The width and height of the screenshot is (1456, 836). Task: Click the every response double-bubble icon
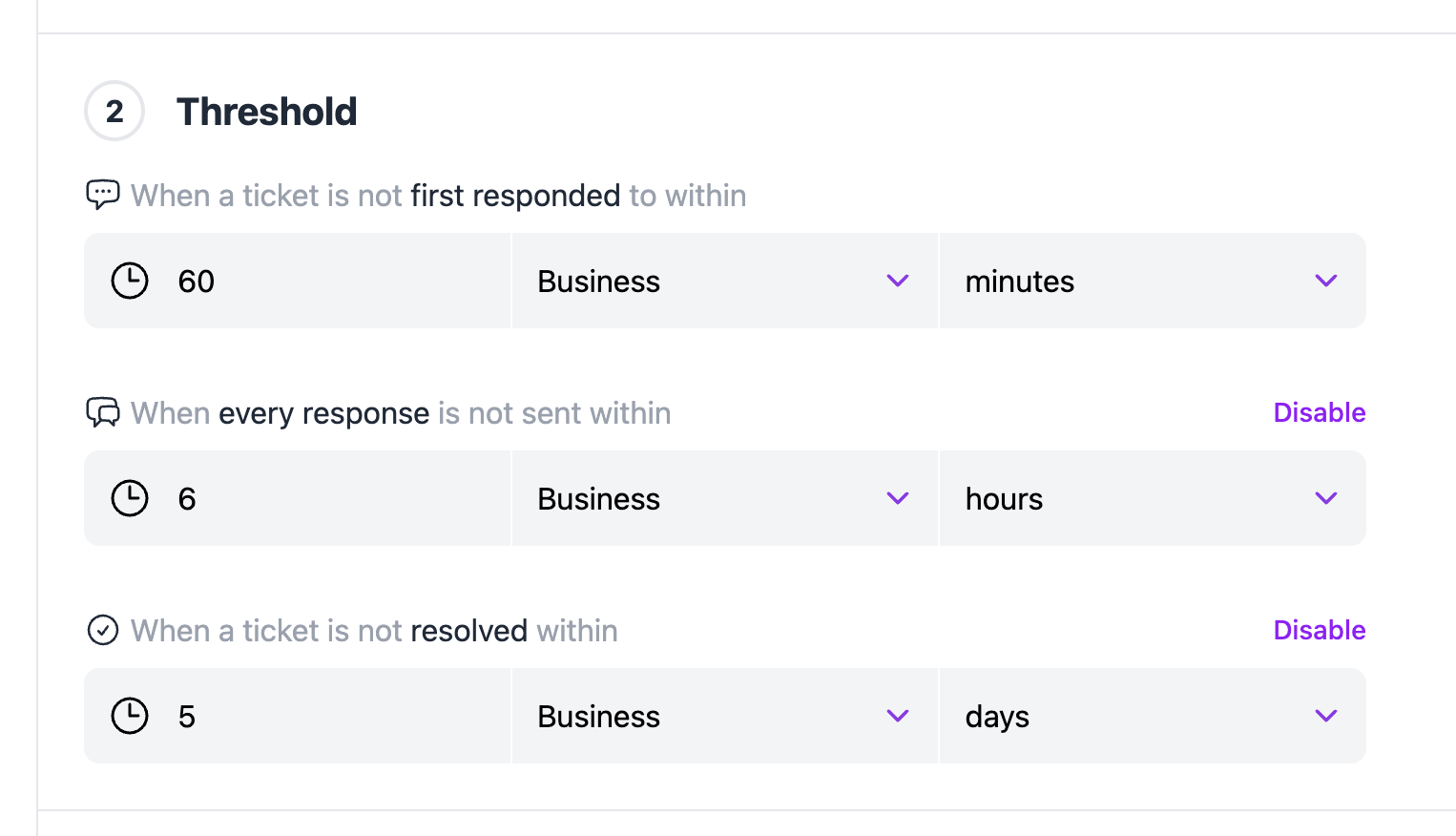point(103,412)
